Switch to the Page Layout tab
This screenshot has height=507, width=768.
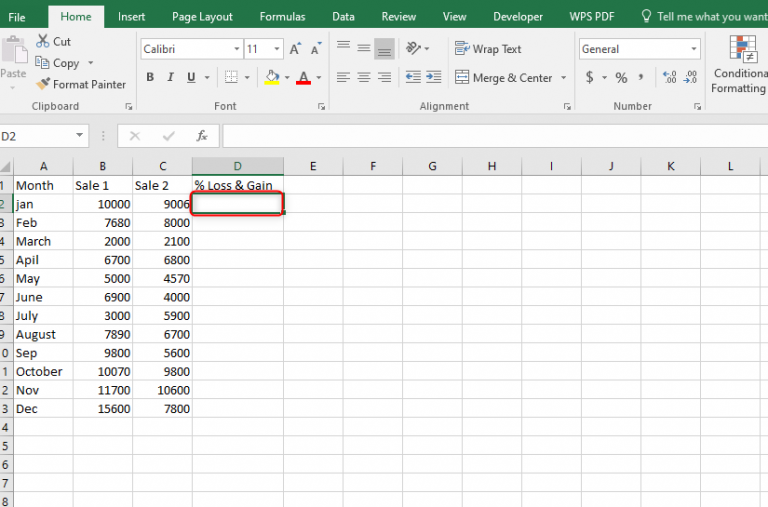click(x=202, y=17)
